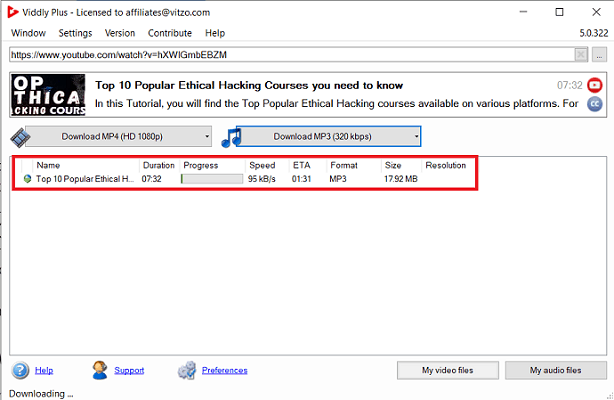Image resolution: width=614 pixels, height=400 pixels.
Task: Clear the URL field with the X button
Action: click(x=581, y=55)
